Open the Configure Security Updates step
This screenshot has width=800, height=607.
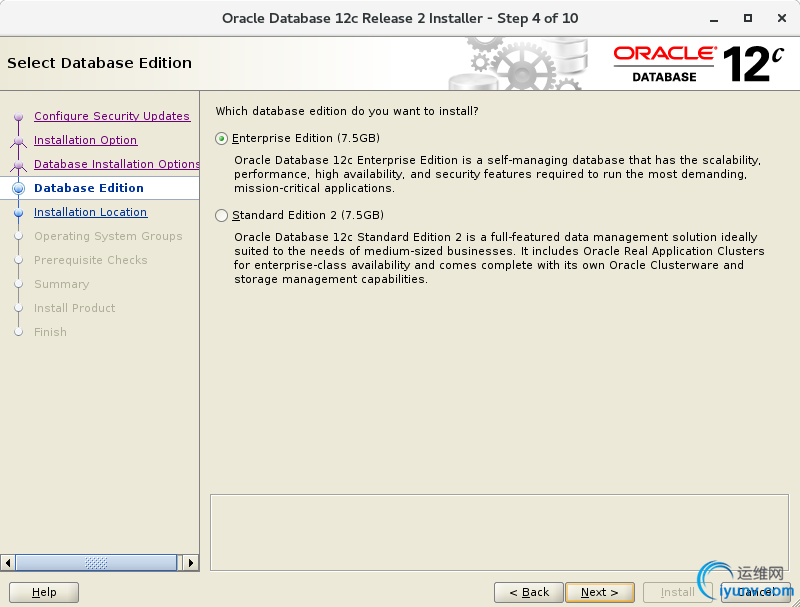(112, 116)
